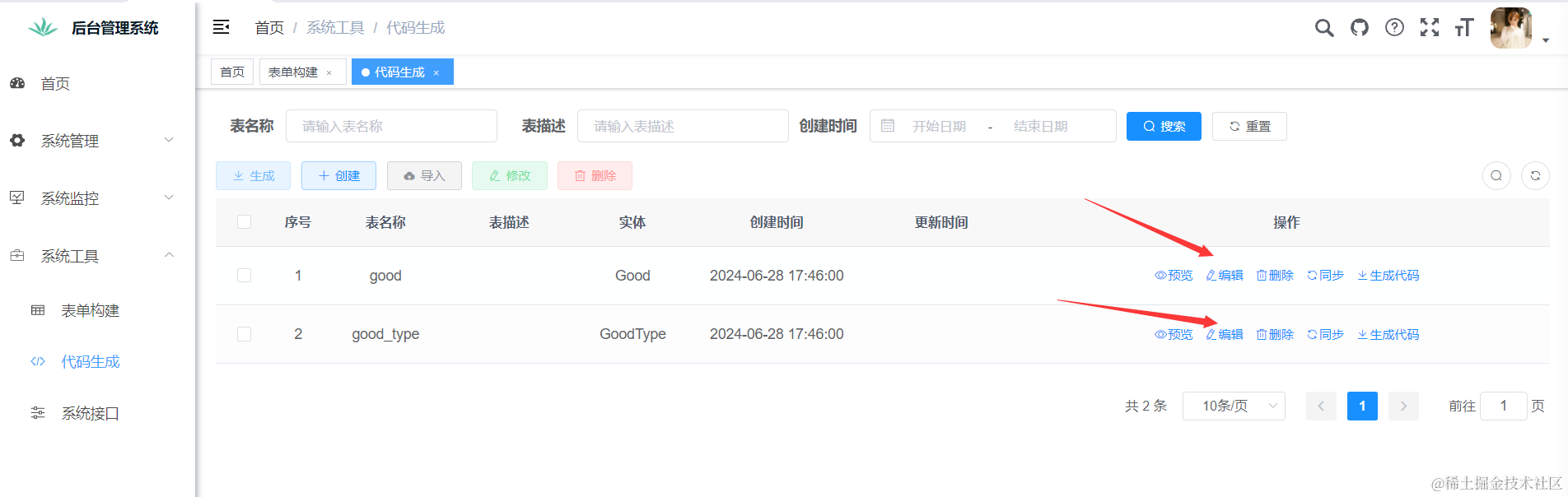Hide the search bar using round magnifier icon
1568x497 pixels.
pos(1496,175)
